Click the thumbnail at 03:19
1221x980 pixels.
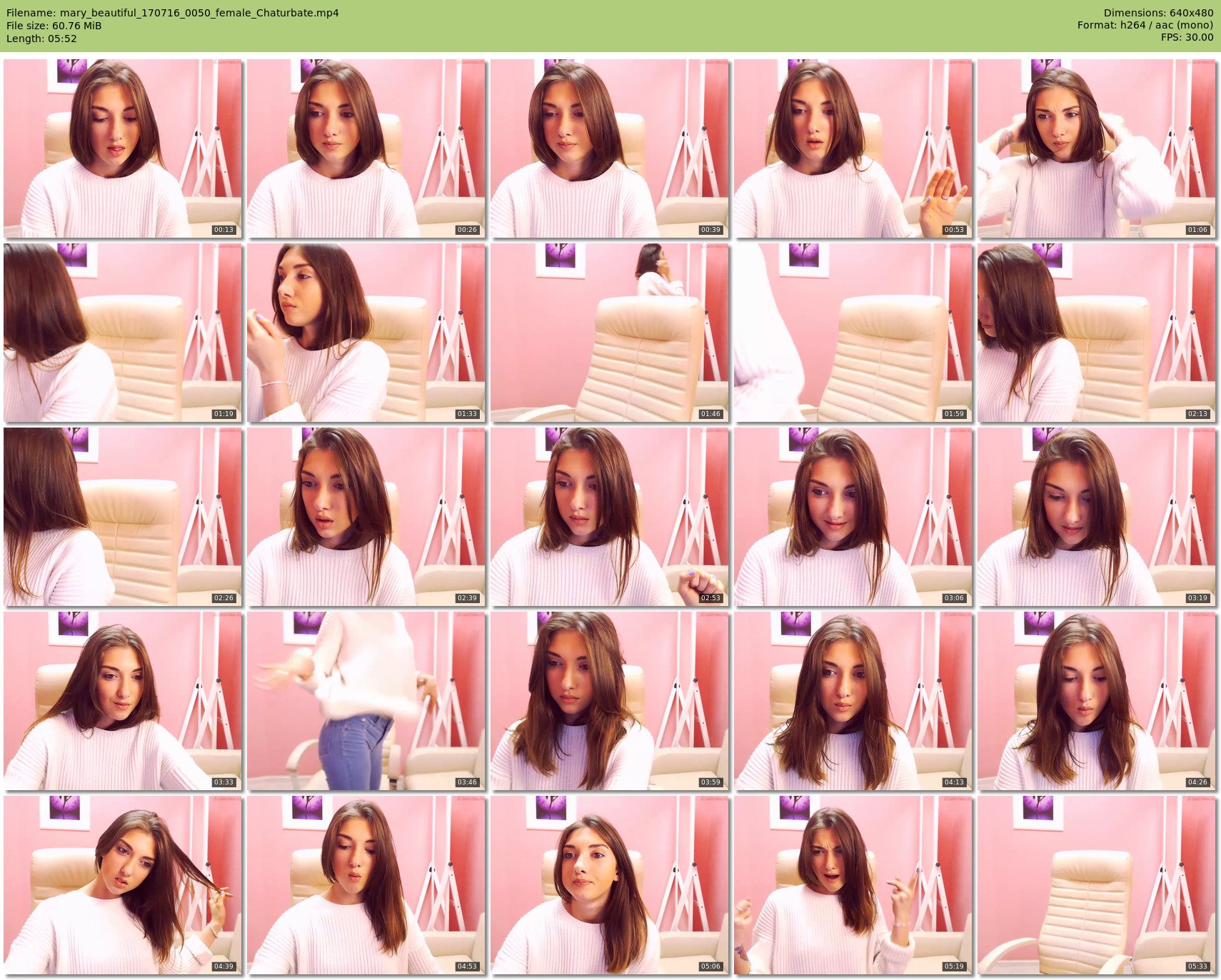(1097, 517)
